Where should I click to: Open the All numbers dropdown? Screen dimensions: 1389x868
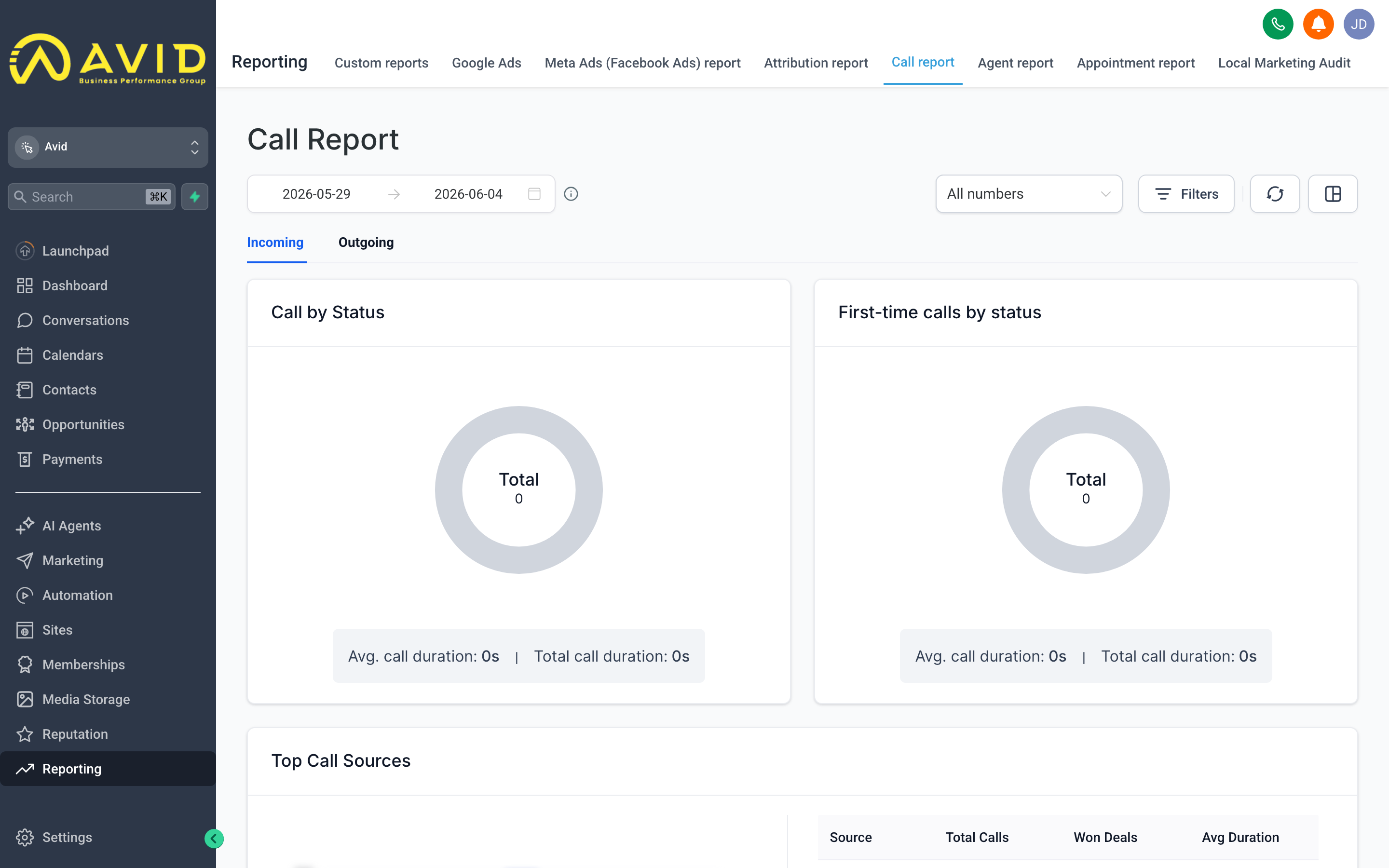[x=1029, y=194]
